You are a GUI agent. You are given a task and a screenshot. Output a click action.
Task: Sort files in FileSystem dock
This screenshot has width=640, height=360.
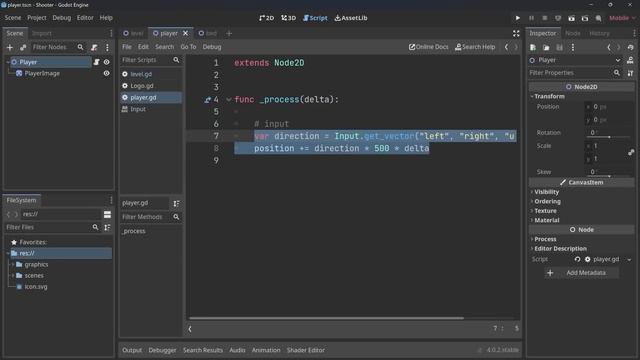point(107,227)
